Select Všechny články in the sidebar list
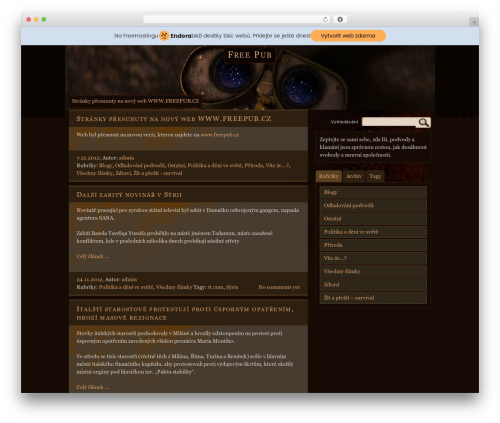 point(373,271)
